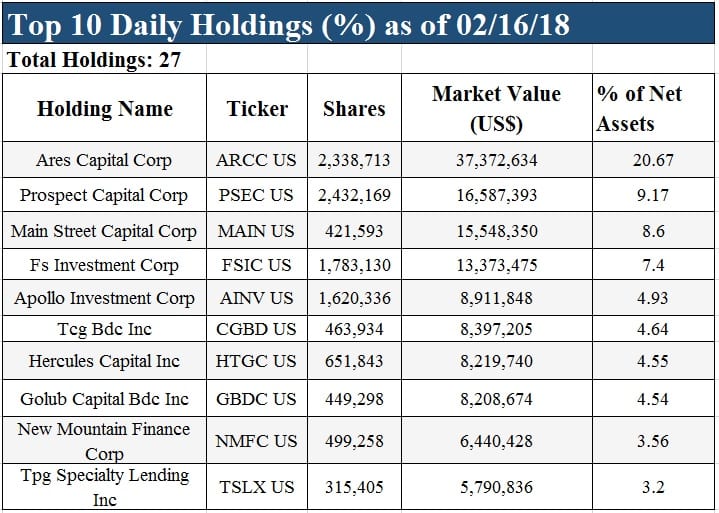Select the GBDC US ticker cell
This screenshot has height=513, width=719.
[257, 398]
